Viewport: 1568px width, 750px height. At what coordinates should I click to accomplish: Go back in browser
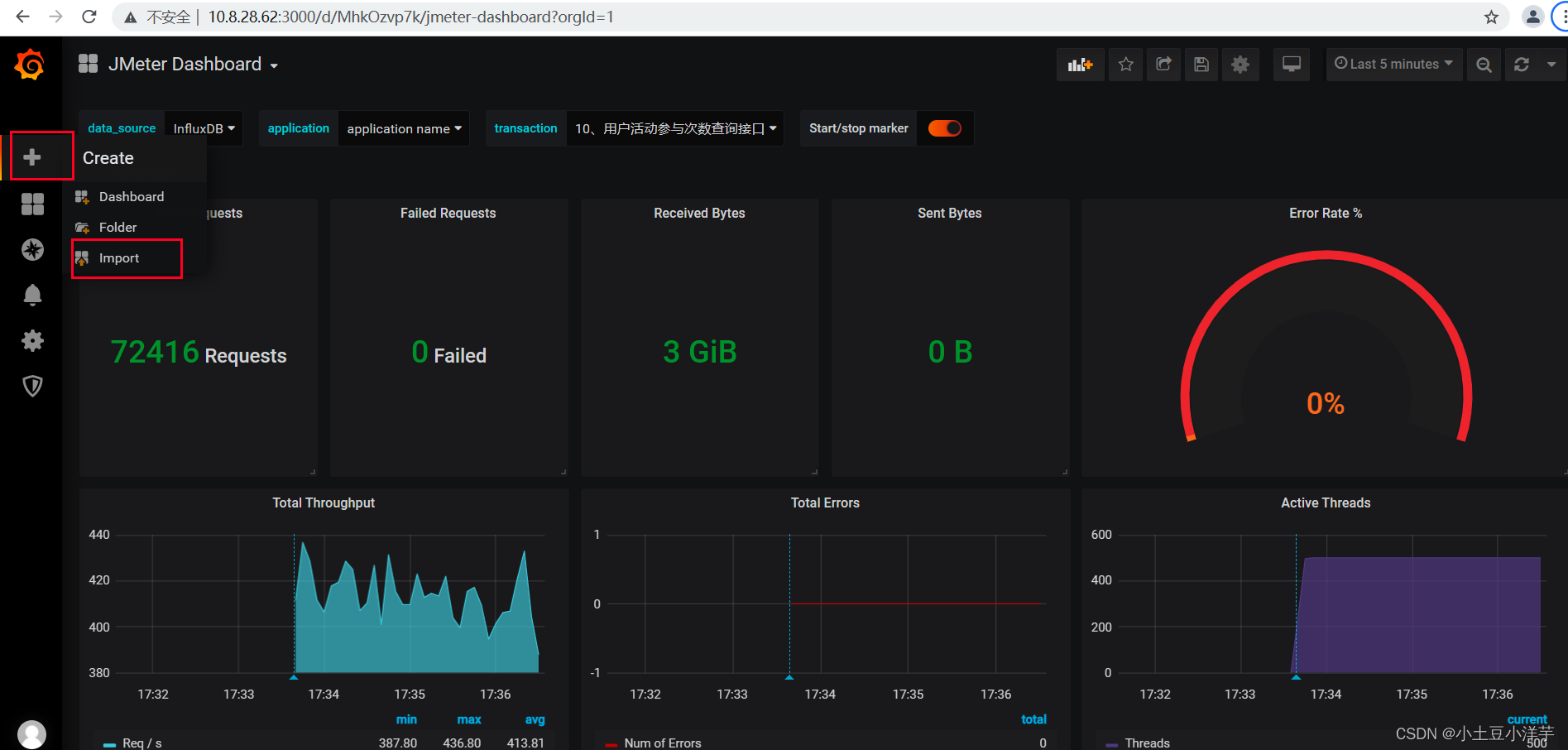point(22,17)
